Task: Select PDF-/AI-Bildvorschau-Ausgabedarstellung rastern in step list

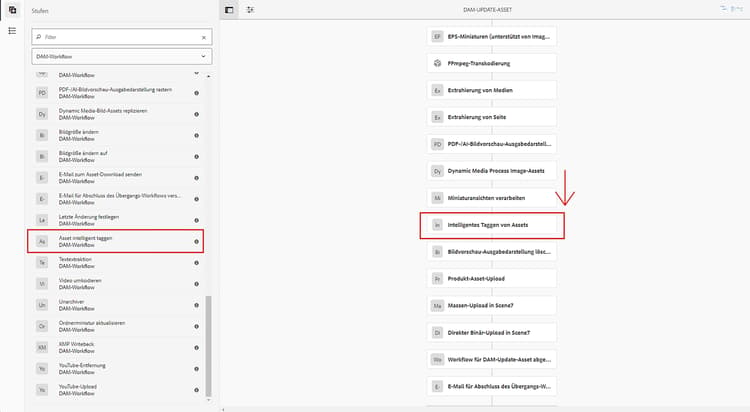Action: 116,93
